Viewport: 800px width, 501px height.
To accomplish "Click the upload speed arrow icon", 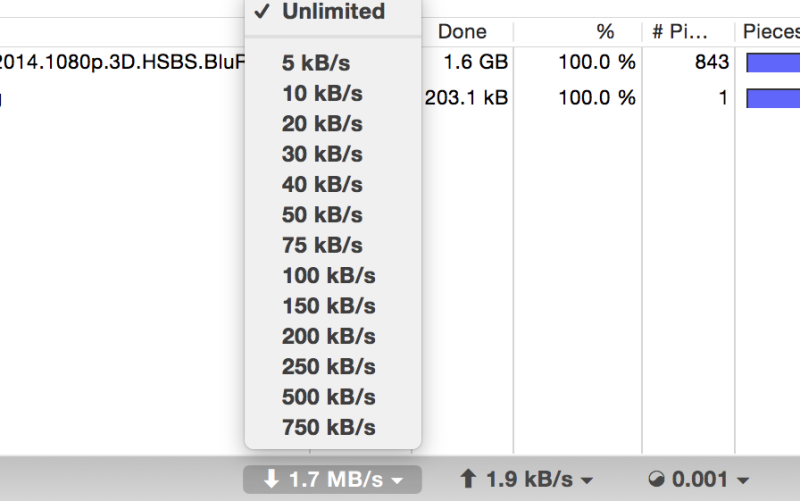I will [468, 480].
